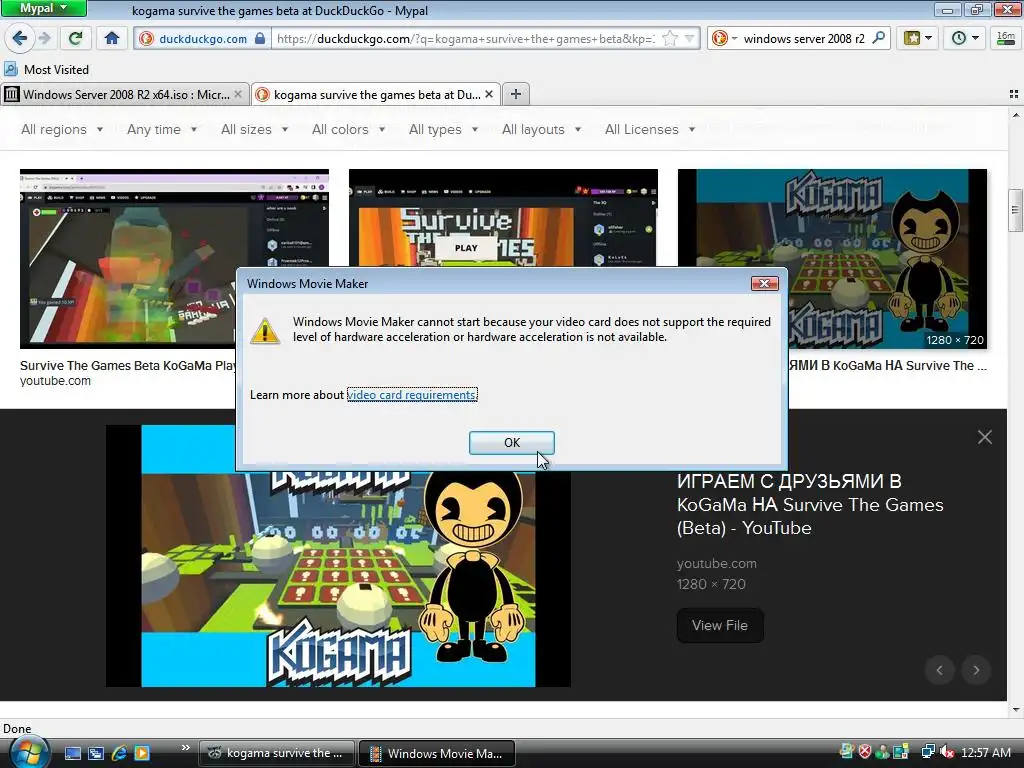Expand the All colors filter
The height and width of the screenshot is (768, 1024).
[349, 129]
